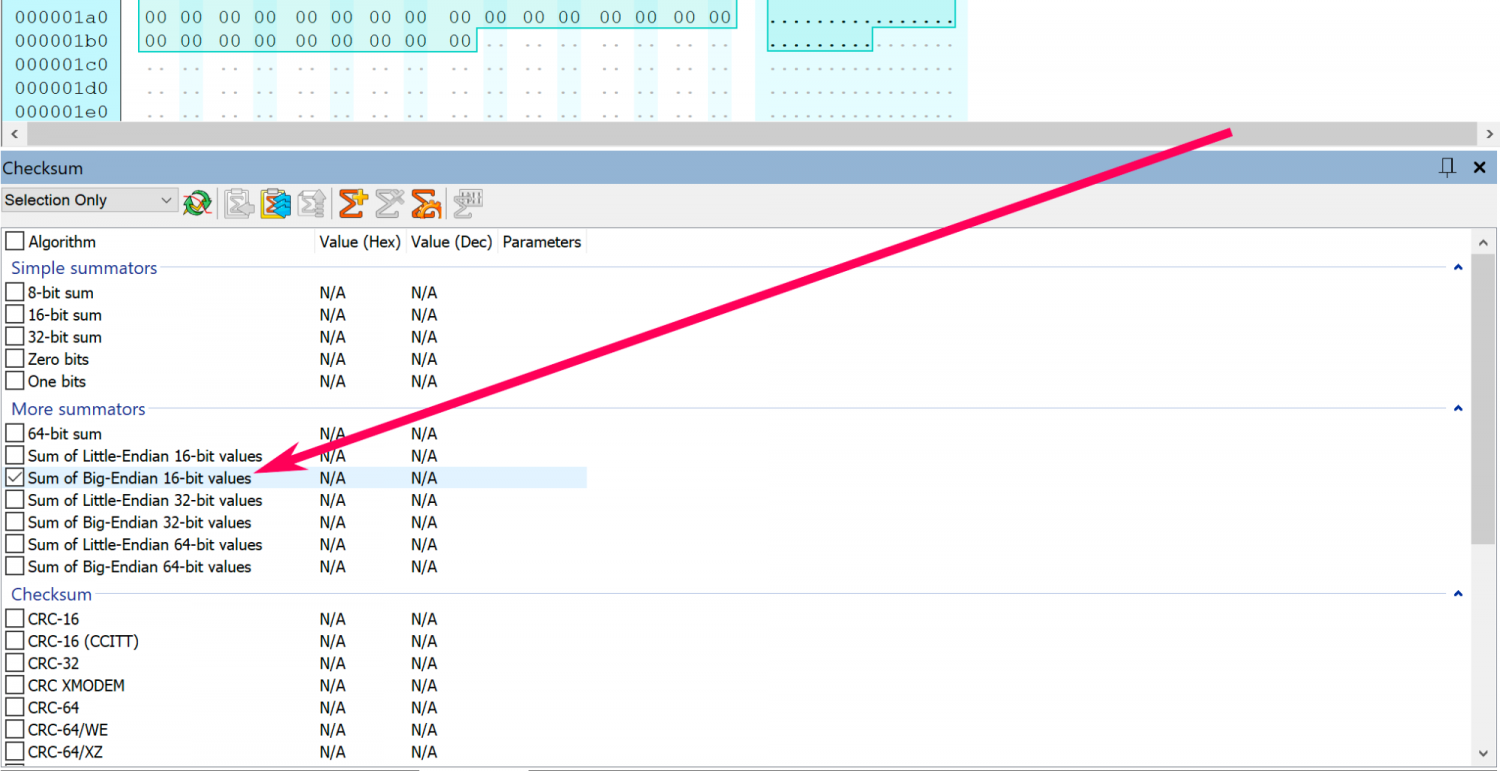The height and width of the screenshot is (771, 1500).
Task: Click the hex view horizontal scrollbar thumb
Action: tap(752, 134)
